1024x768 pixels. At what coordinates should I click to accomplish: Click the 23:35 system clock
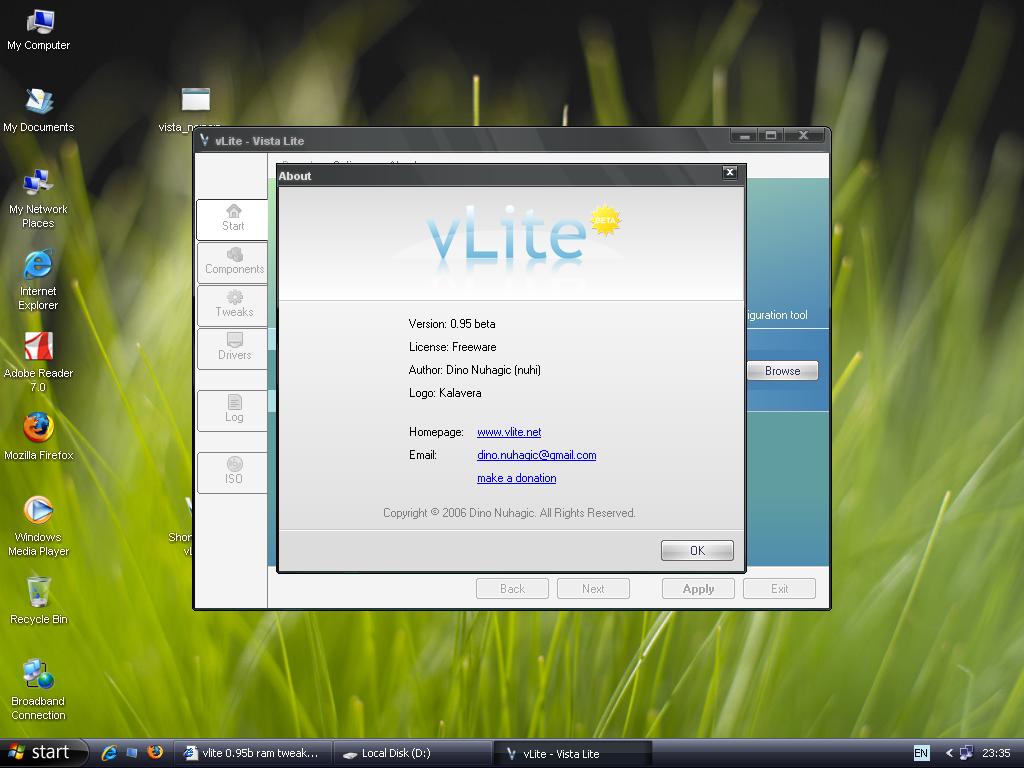pyautogui.click(x=996, y=753)
